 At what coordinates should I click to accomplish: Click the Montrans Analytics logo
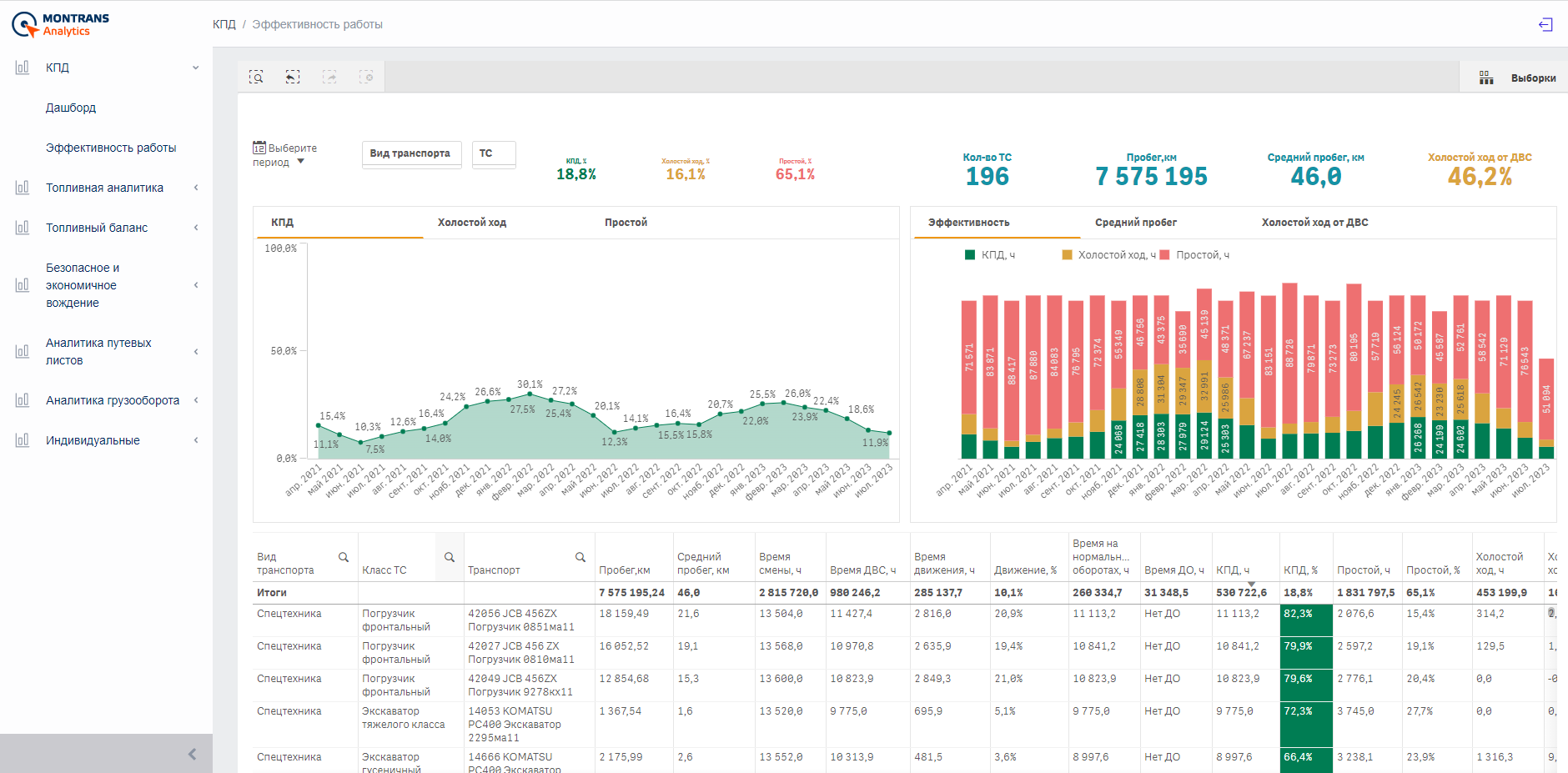pos(60,24)
